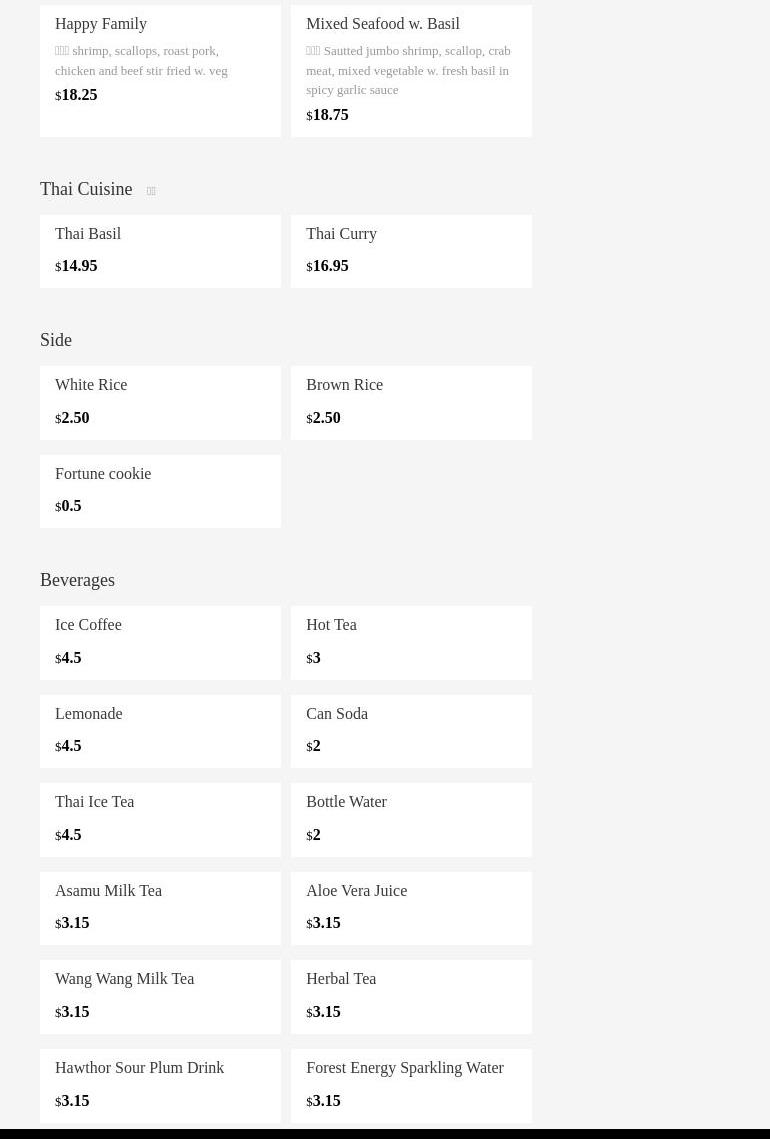Click the Lemonade drink card
Image resolution: width=770 pixels, height=1139 pixels.
coord(160,730)
